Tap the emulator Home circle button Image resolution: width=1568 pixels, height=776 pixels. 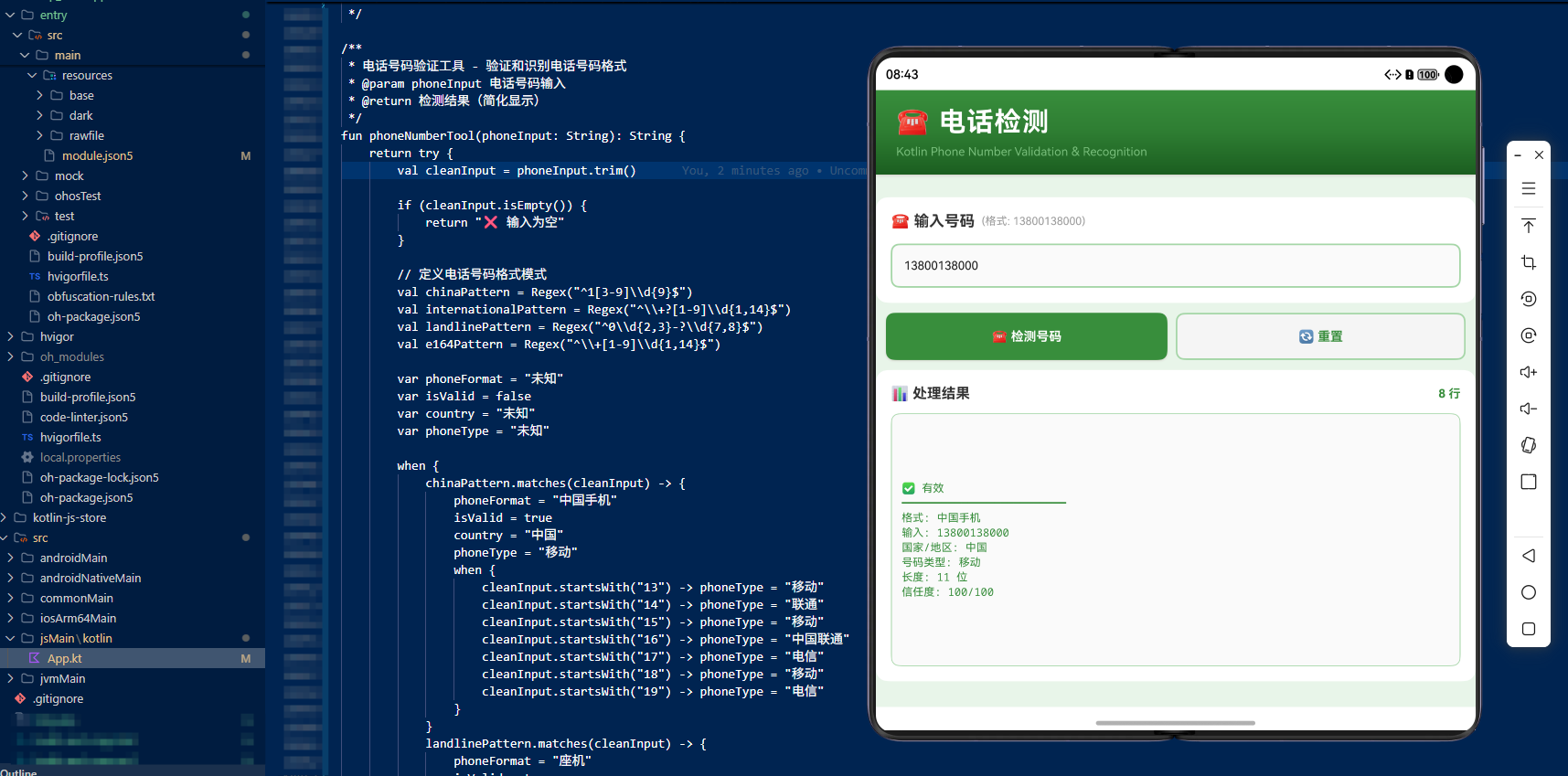tap(1528, 592)
